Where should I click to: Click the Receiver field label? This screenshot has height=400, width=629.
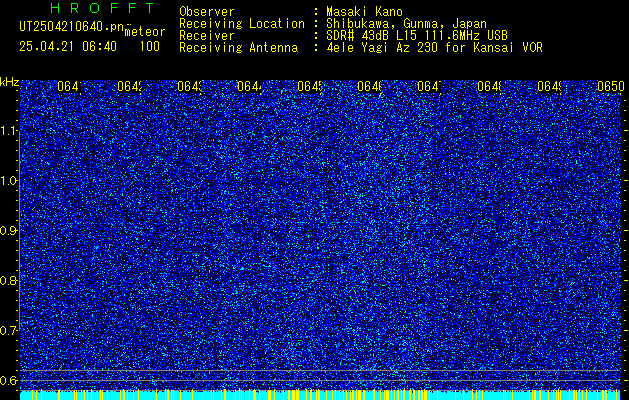click(207, 36)
